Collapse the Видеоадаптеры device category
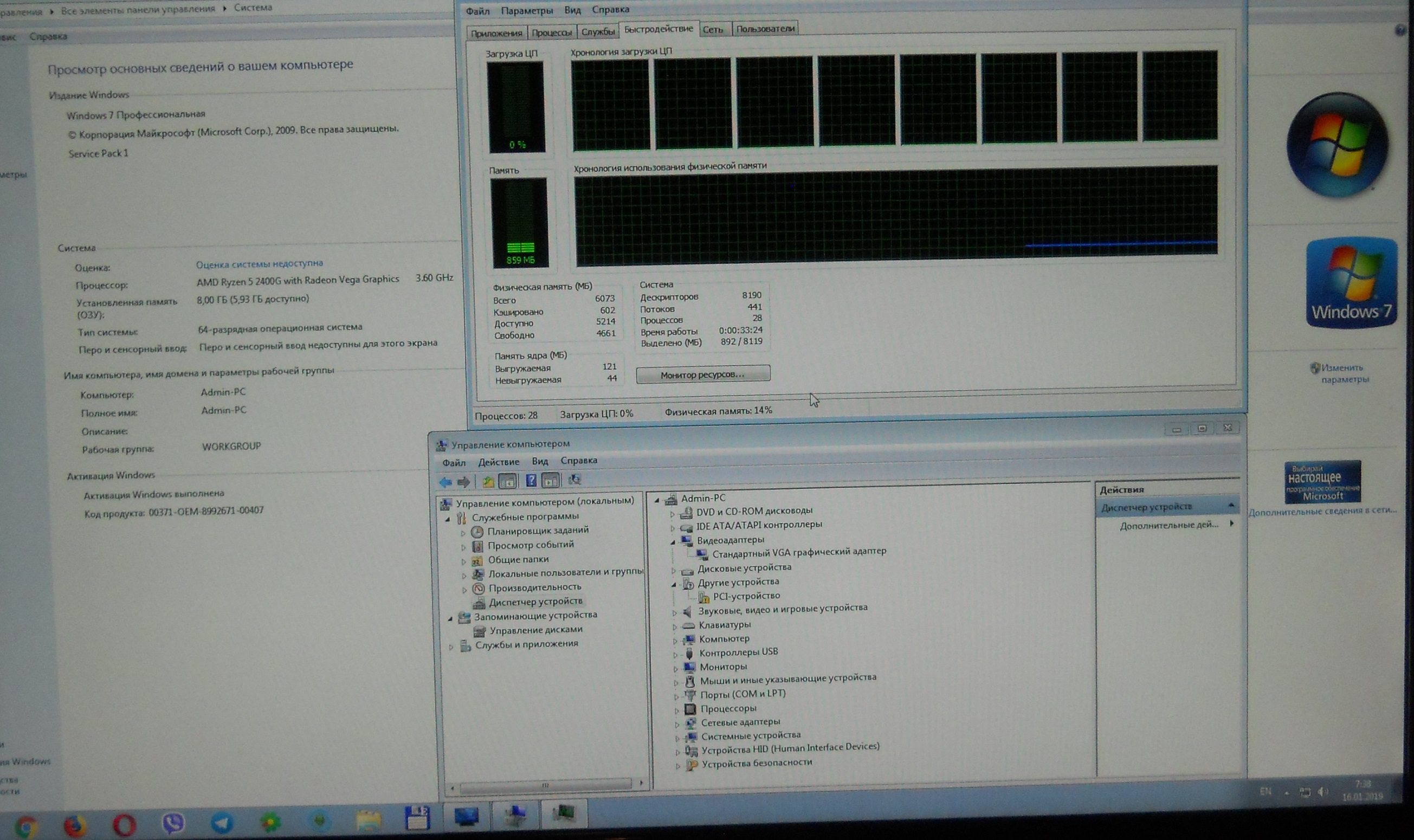This screenshot has width=1414, height=840. (x=673, y=542)
